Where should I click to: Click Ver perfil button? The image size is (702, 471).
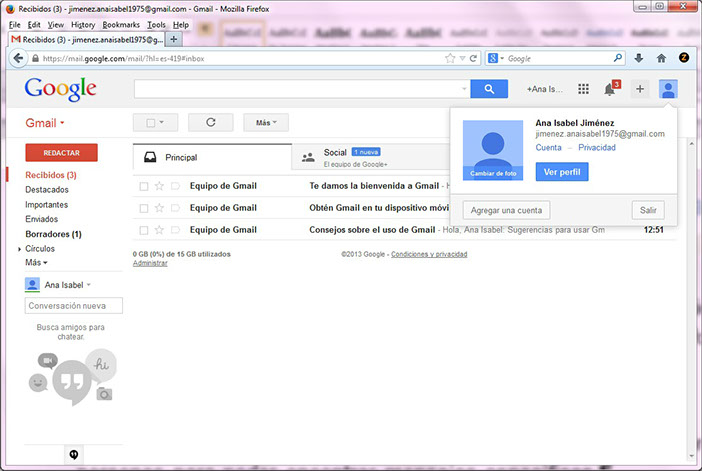(x=562, y=172)
